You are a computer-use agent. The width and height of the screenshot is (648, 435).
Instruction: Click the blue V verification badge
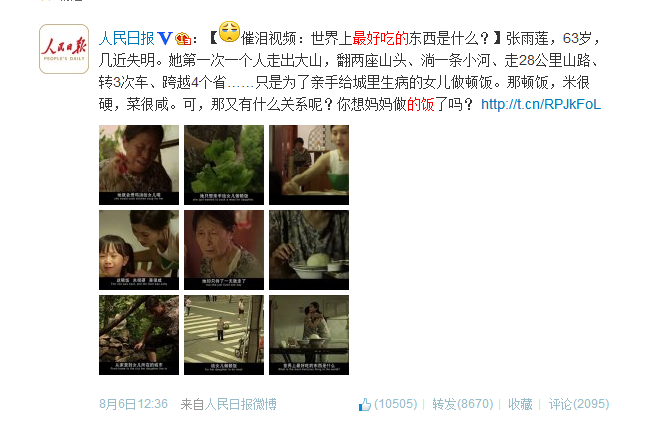pos(164,39)
